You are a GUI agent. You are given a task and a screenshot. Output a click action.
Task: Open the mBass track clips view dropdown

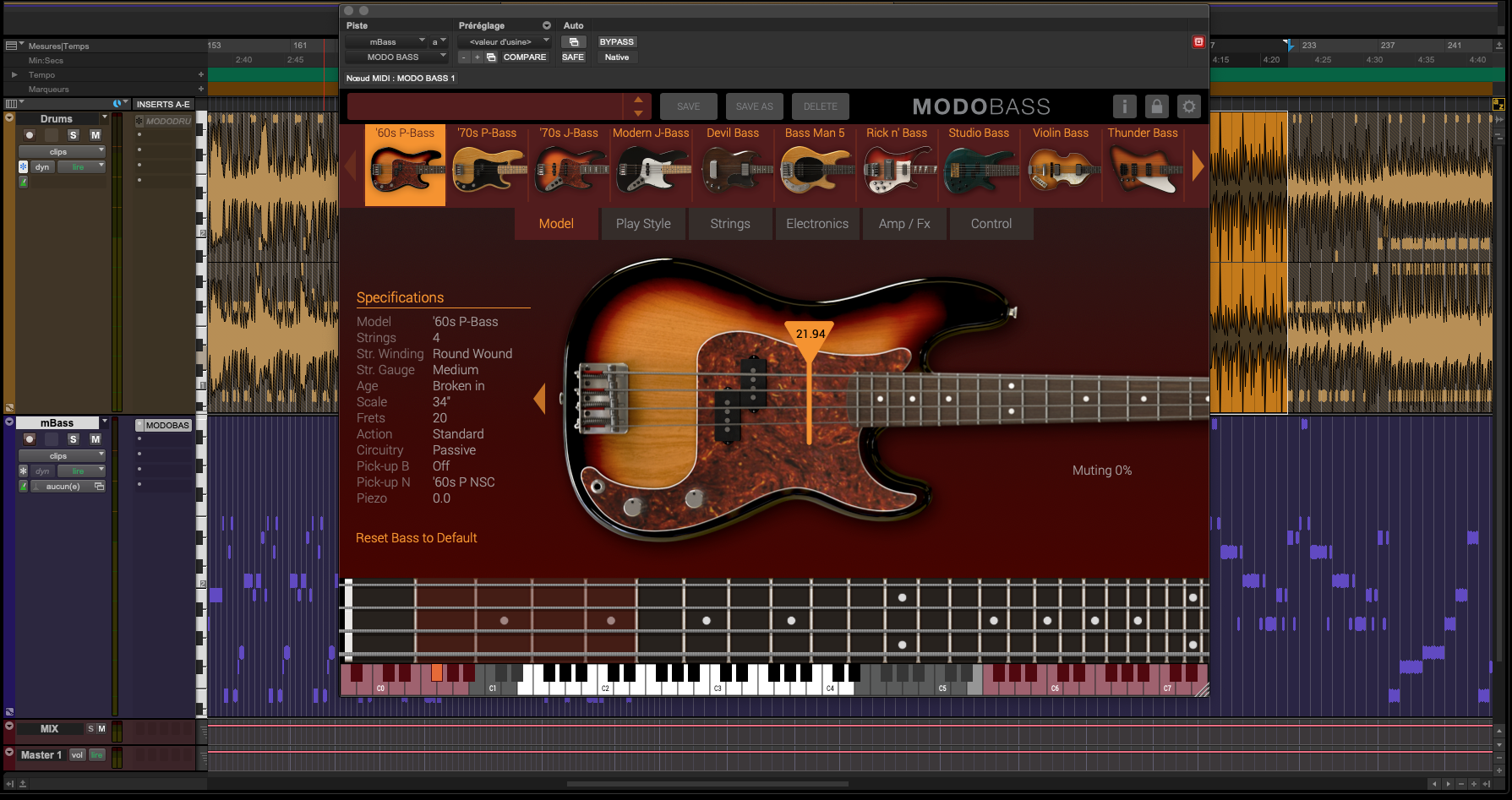click(62, 456)
